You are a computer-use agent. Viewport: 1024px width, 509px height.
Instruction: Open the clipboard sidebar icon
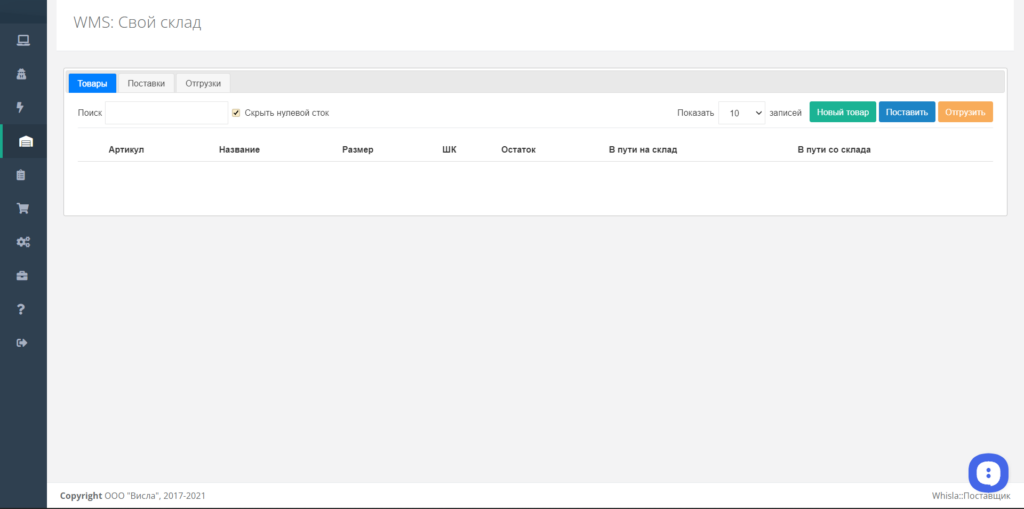[21, 174]
